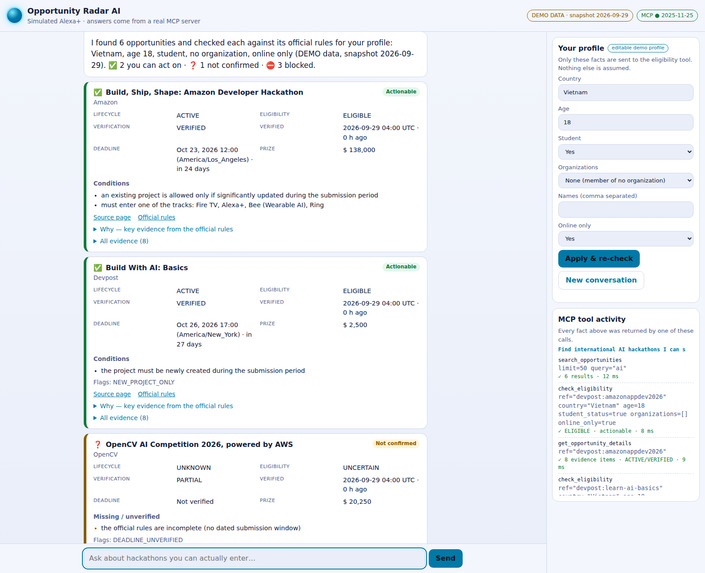
Task: Open Official rules link for Amazon Developer Hackathon
Action: [x=156, y=217]
